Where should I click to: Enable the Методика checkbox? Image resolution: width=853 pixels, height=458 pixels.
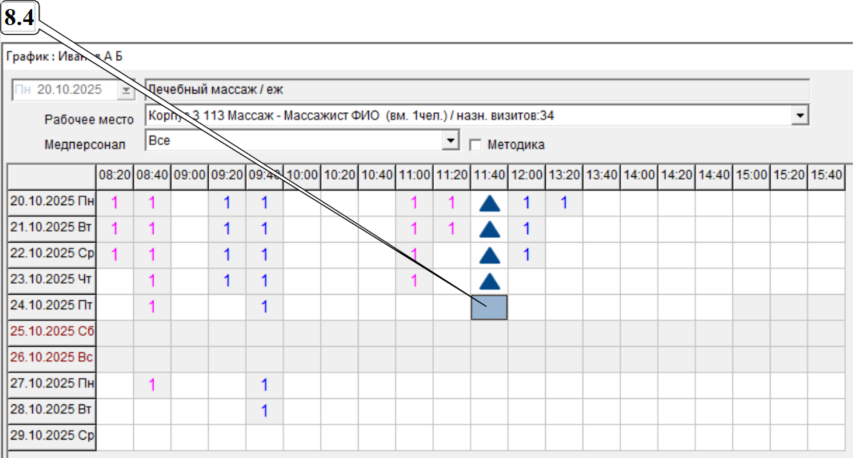pyautogui.click(x=476, y=143)
